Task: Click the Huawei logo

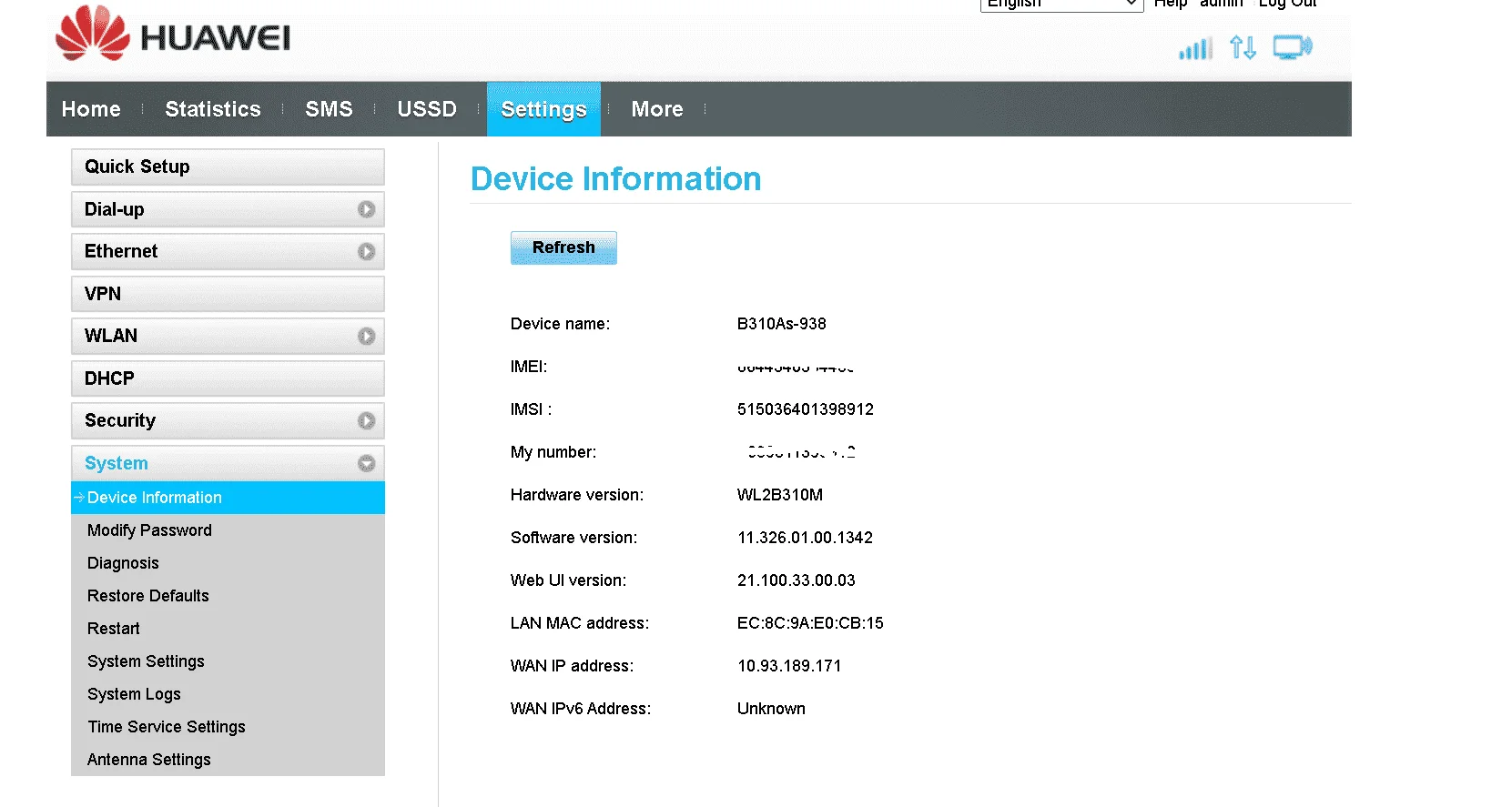Action: (173, 35)
